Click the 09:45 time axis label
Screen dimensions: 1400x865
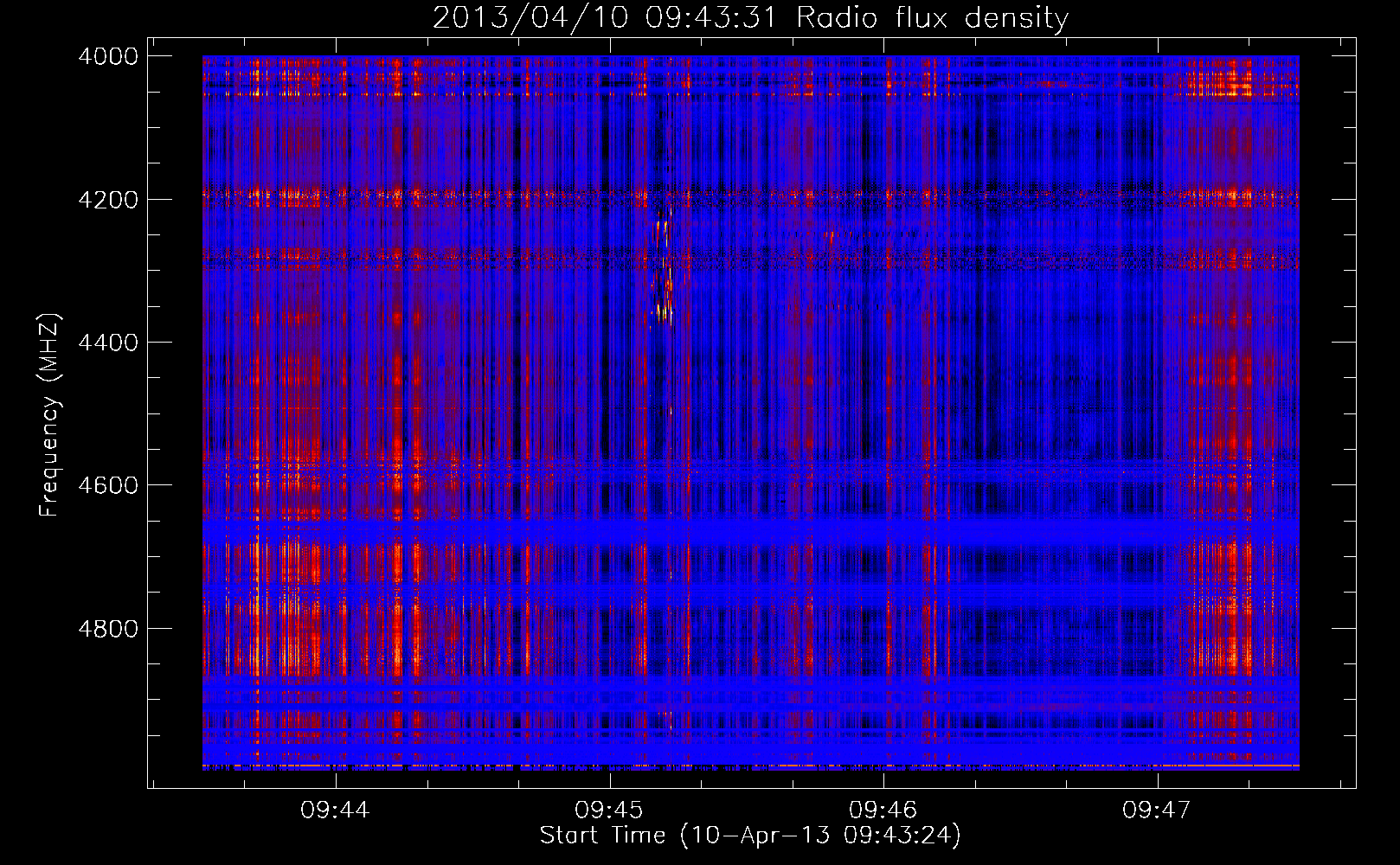click(x=609, y=810)
